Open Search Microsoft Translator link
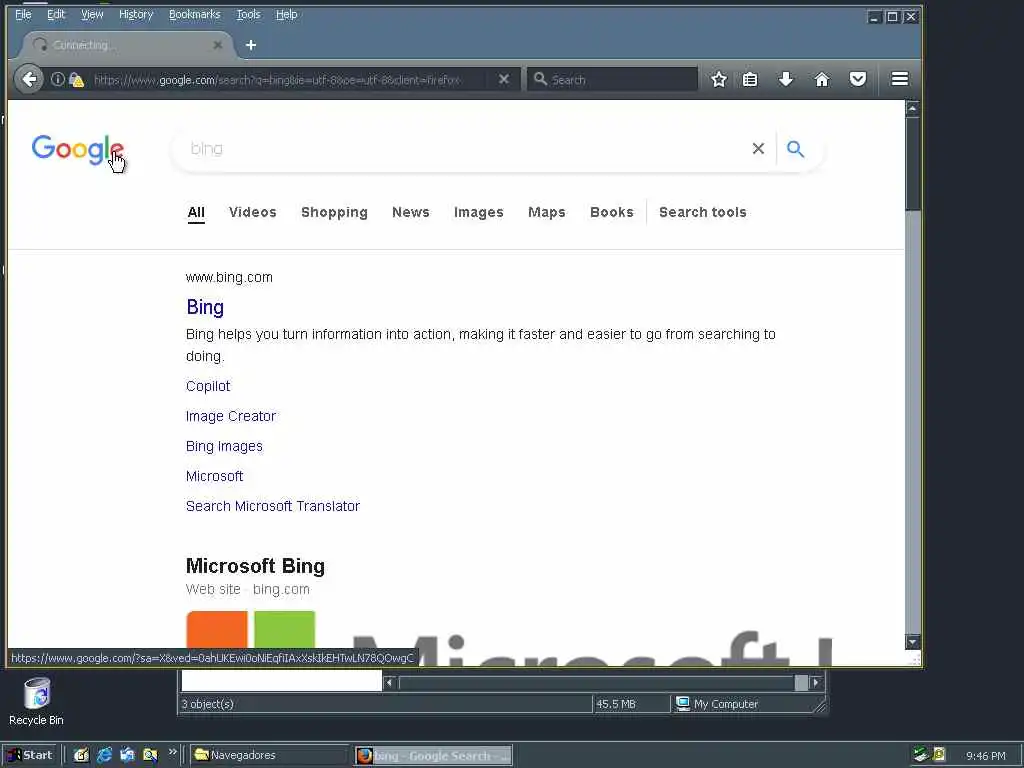Screen dimensions: 1024x768 click(x=272, y=506)
